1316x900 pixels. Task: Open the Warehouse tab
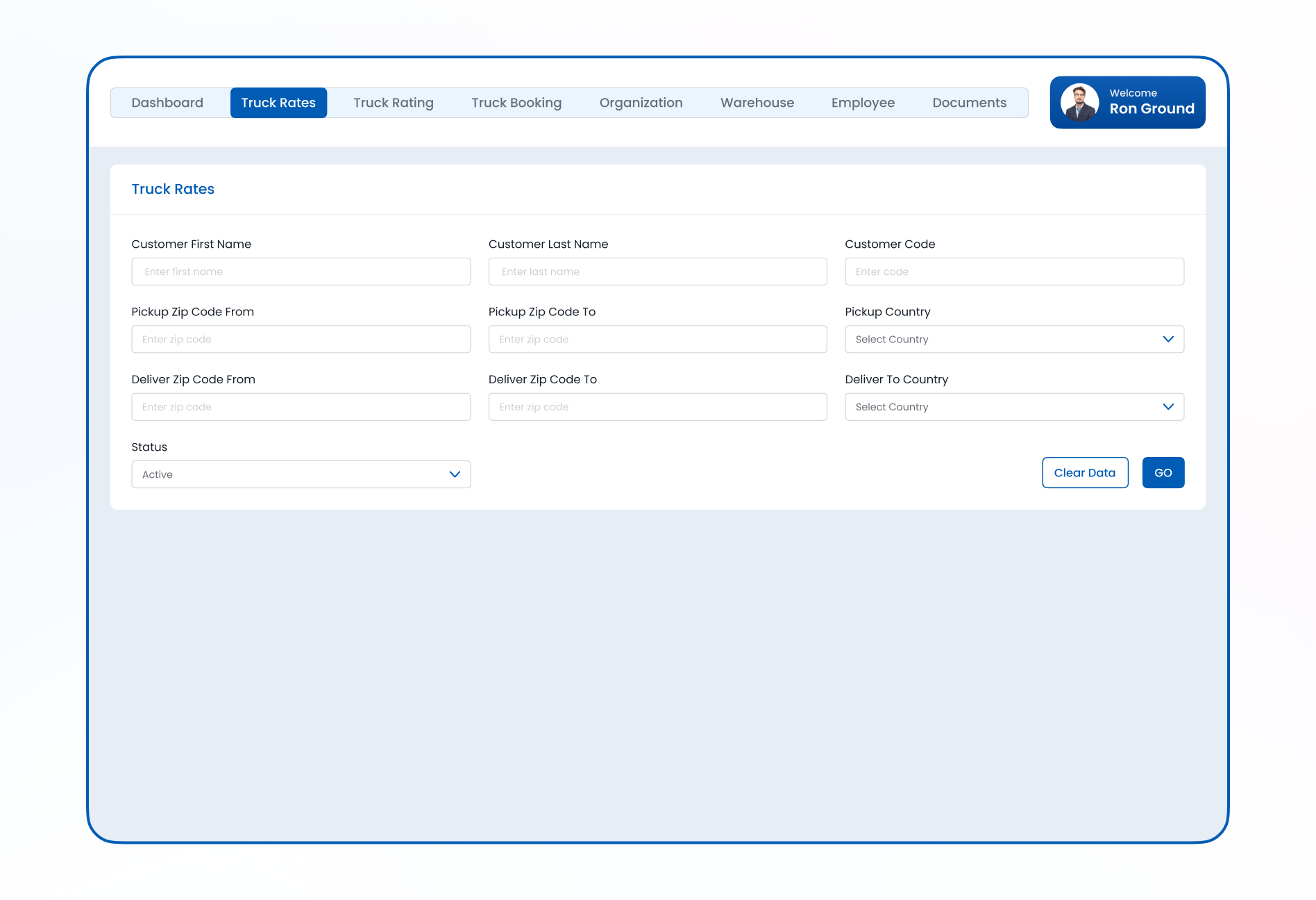757,103
